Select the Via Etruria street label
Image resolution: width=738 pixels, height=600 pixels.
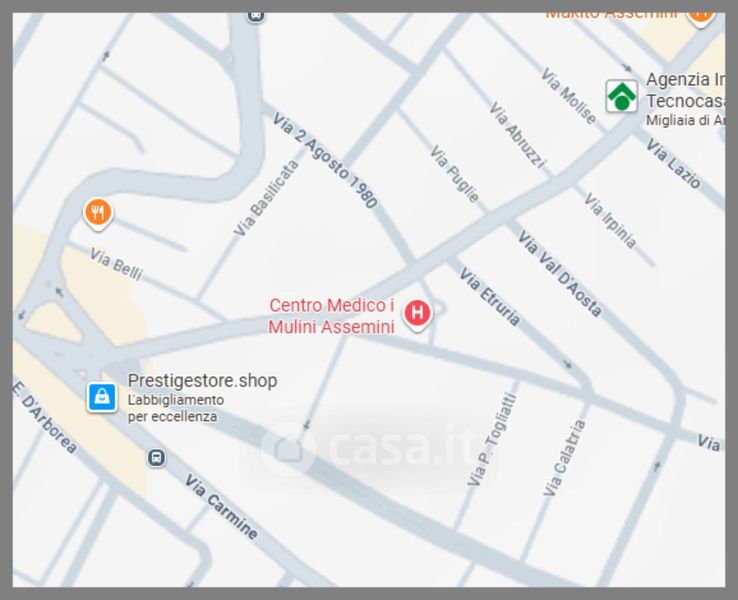[490, 296]
